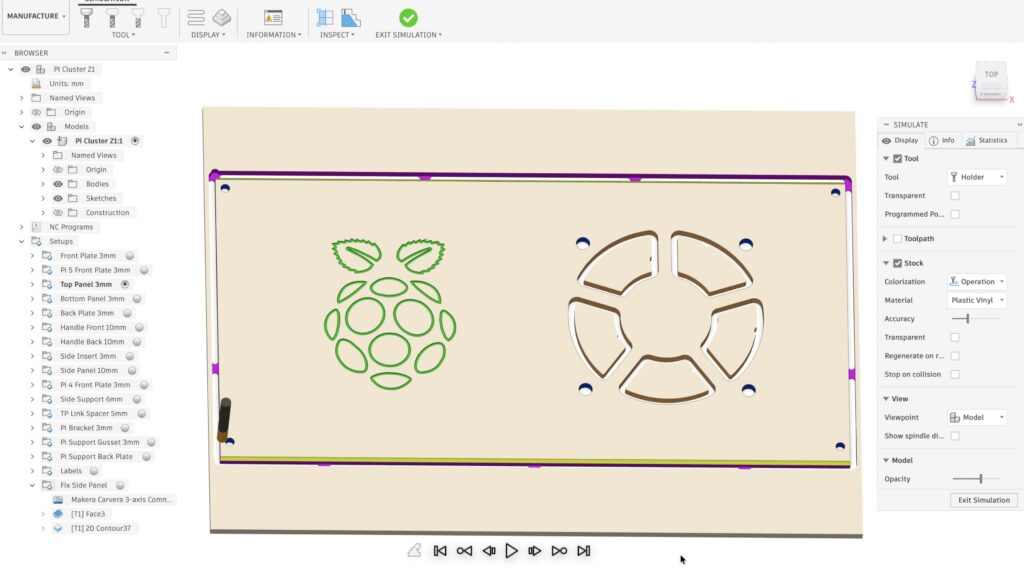
Task: Toggle visibility eye of Pi Cluster Z1 root
Action: (25, 69)
